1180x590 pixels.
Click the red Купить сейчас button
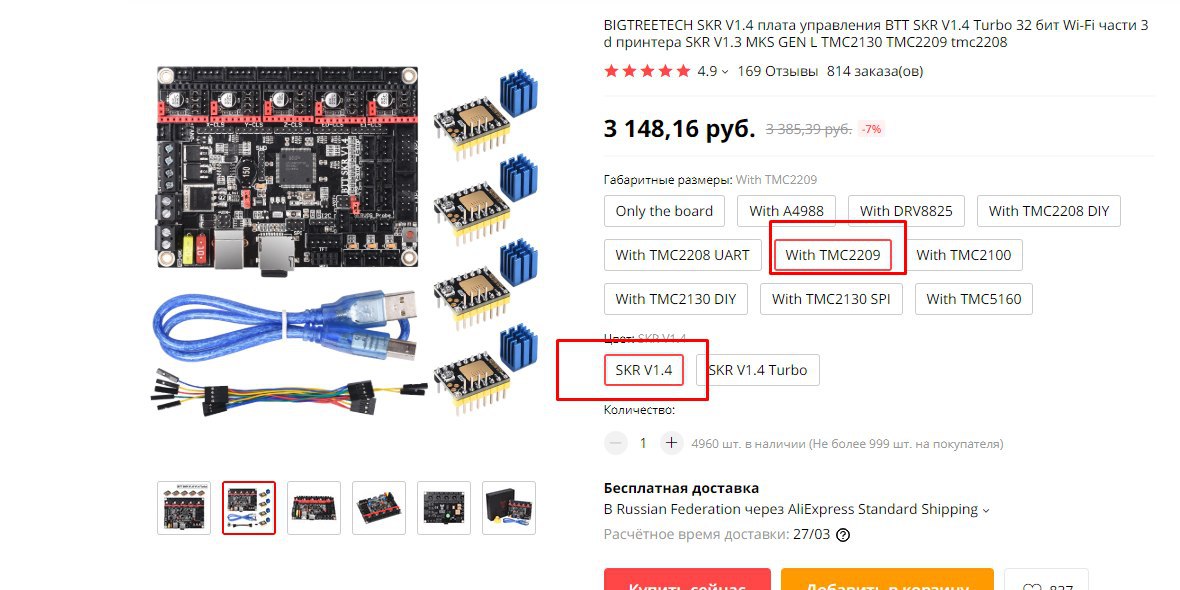tap(687, 579)
